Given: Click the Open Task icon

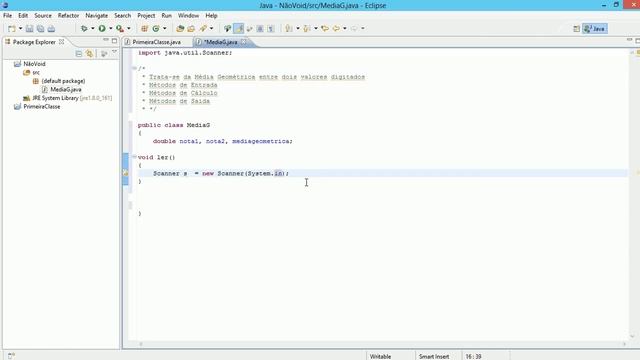Looking at the screenshot, I should (x=191, y=29).
